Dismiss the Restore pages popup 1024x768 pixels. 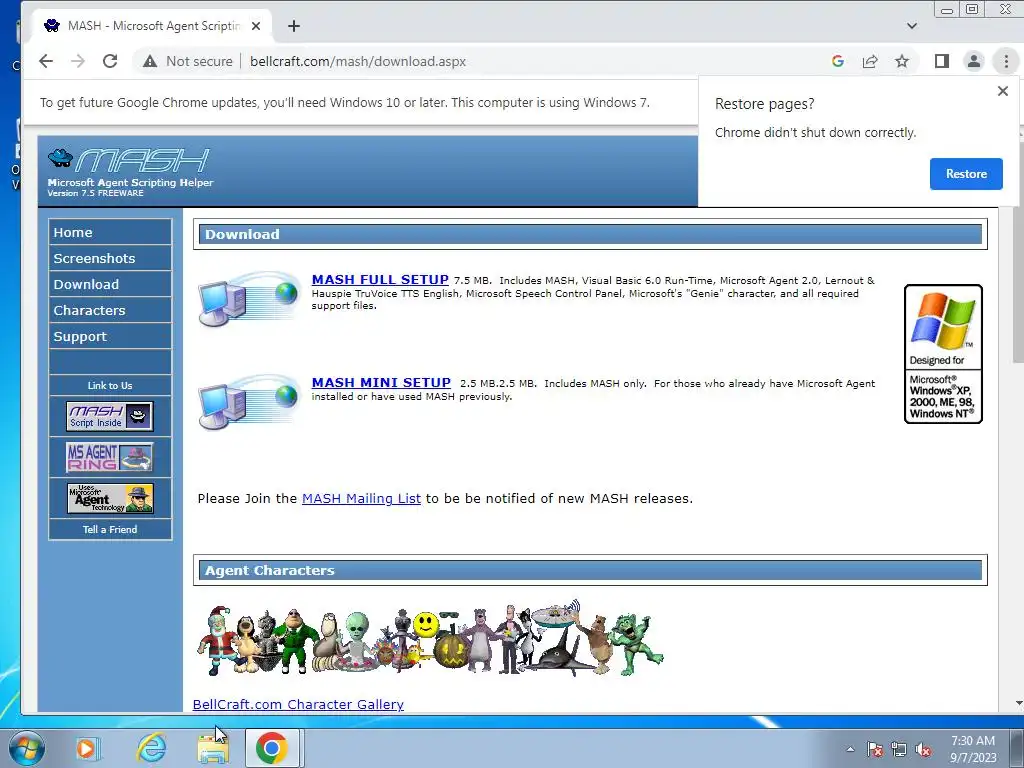click(x=1003, y=91)
